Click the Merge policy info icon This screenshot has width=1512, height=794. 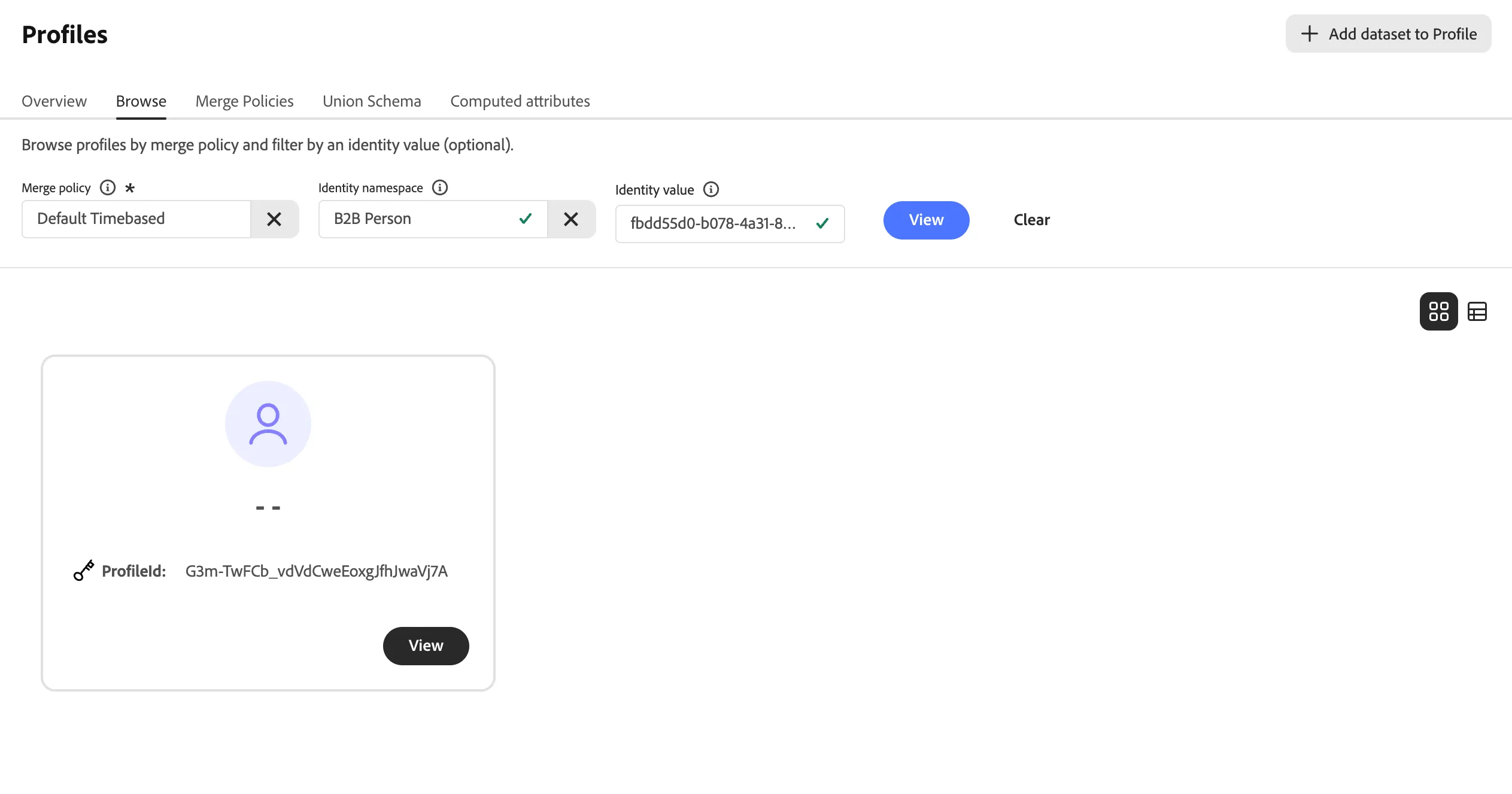pos(108,187)
